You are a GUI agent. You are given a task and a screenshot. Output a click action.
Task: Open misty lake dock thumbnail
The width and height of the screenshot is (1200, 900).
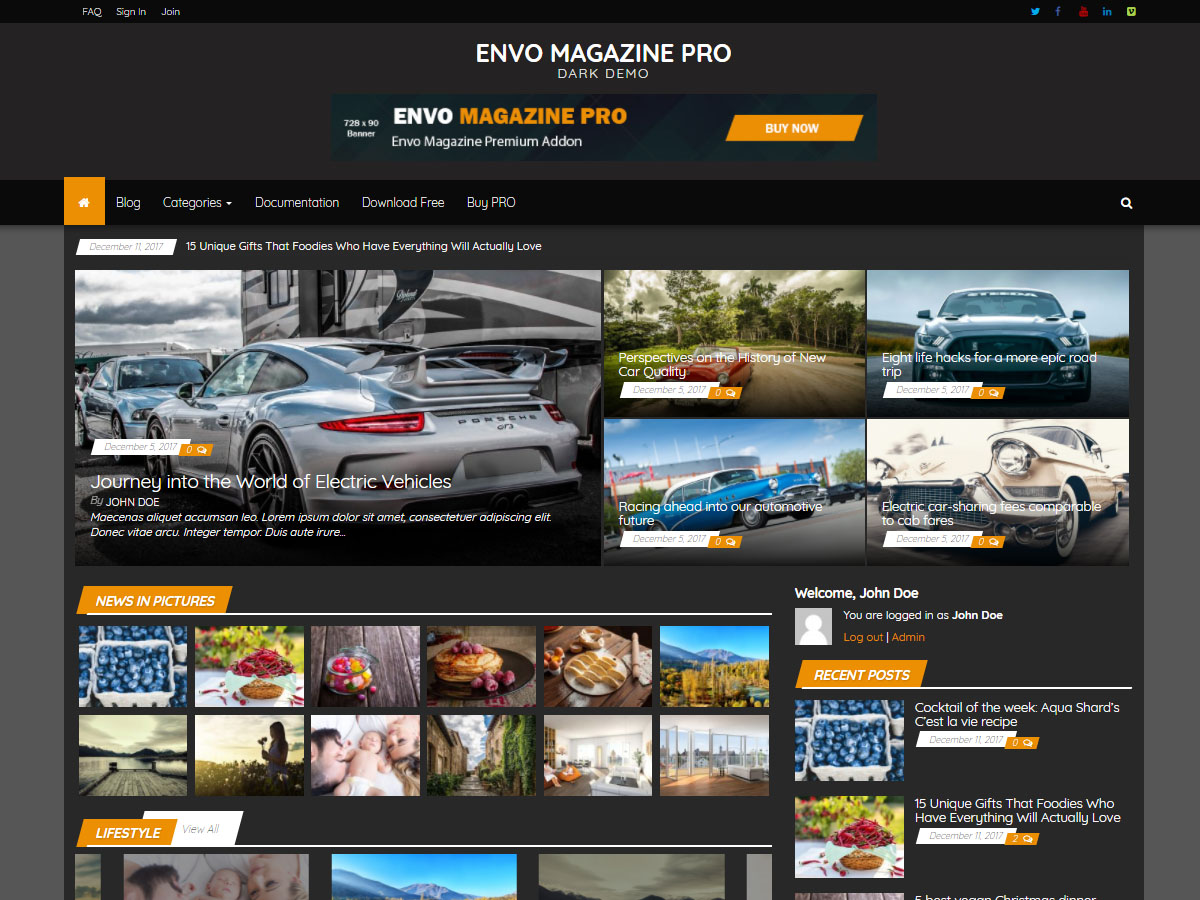(x=133, y=755)
